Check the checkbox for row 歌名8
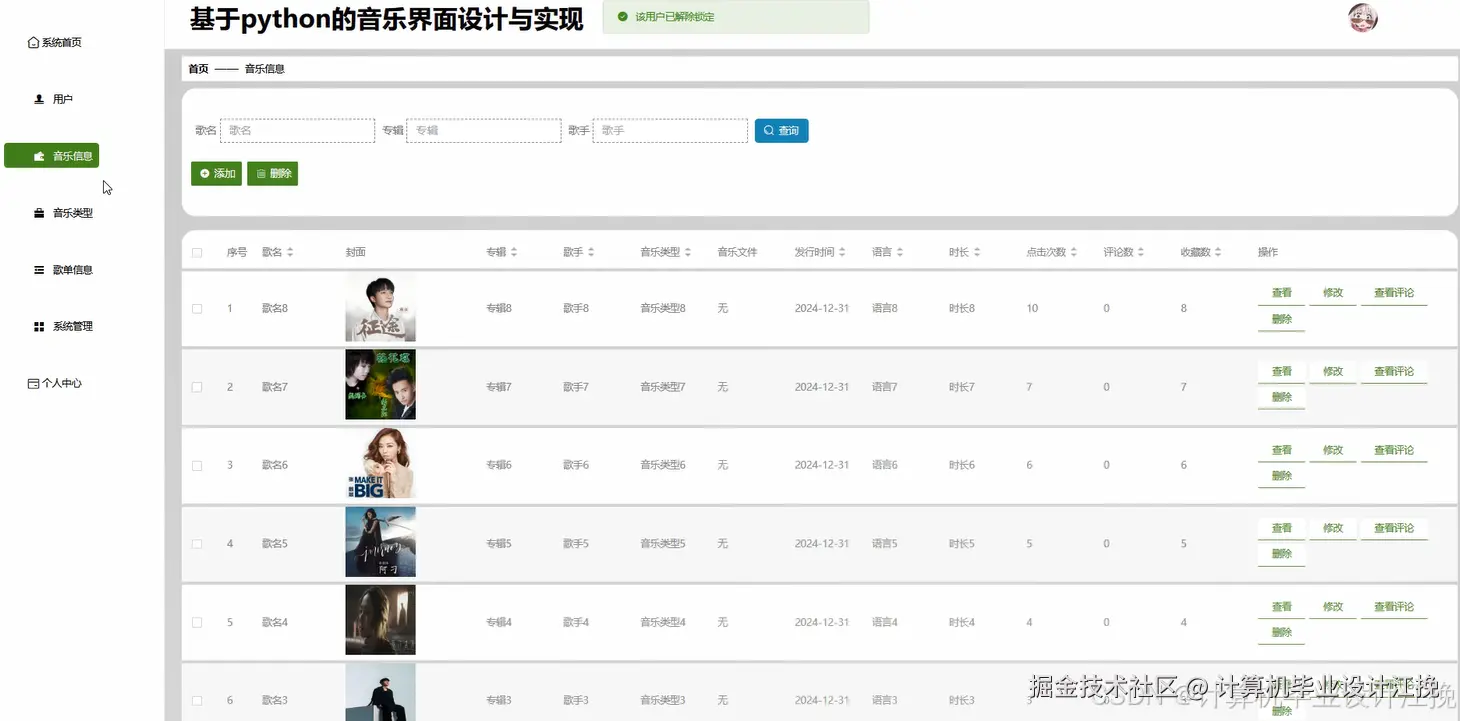Image resolution: width=1460 pixels, height=721 pixels. tap(197, 309)
